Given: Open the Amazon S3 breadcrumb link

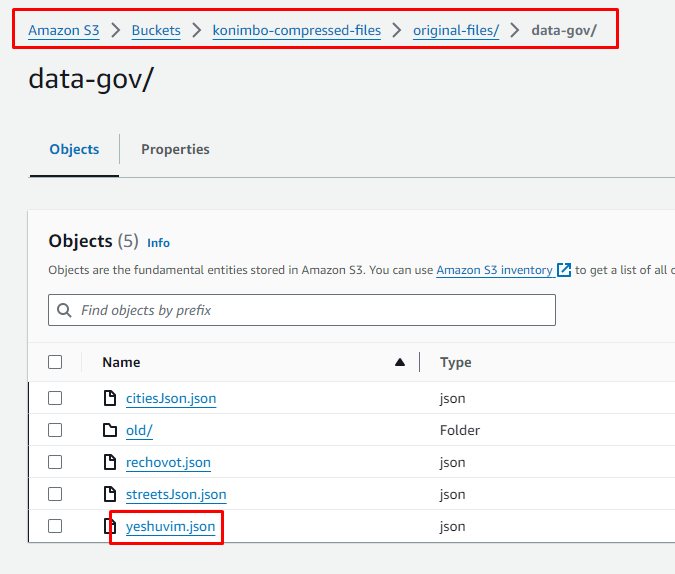Looking at the screenshot, I should [64, 31].
